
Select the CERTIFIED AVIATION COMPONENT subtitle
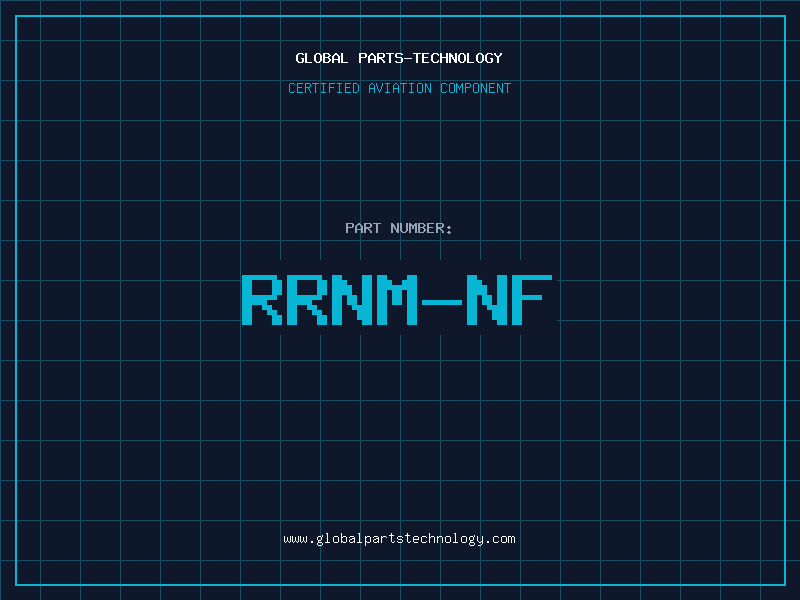[x=399, y=88]
